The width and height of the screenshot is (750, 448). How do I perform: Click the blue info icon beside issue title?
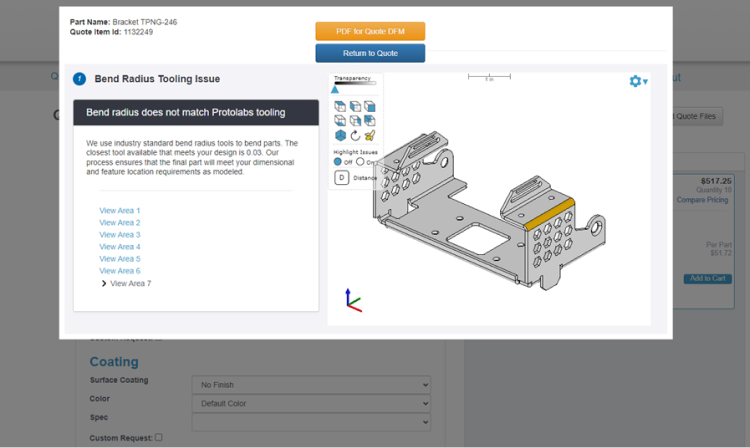[80, 79]
